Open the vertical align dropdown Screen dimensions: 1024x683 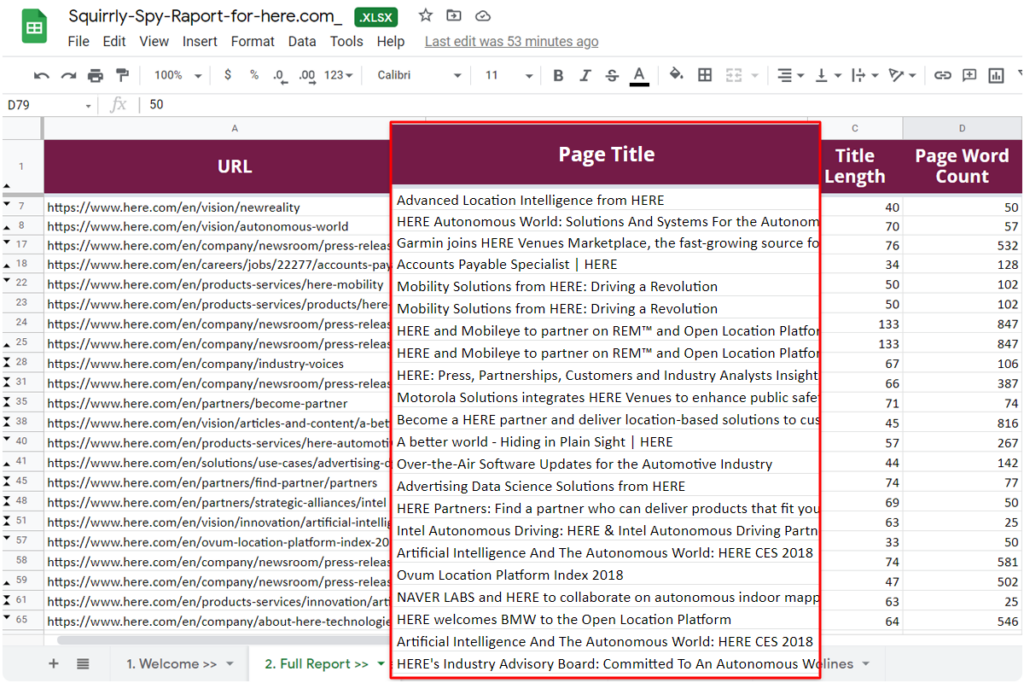tap(827, 76)
